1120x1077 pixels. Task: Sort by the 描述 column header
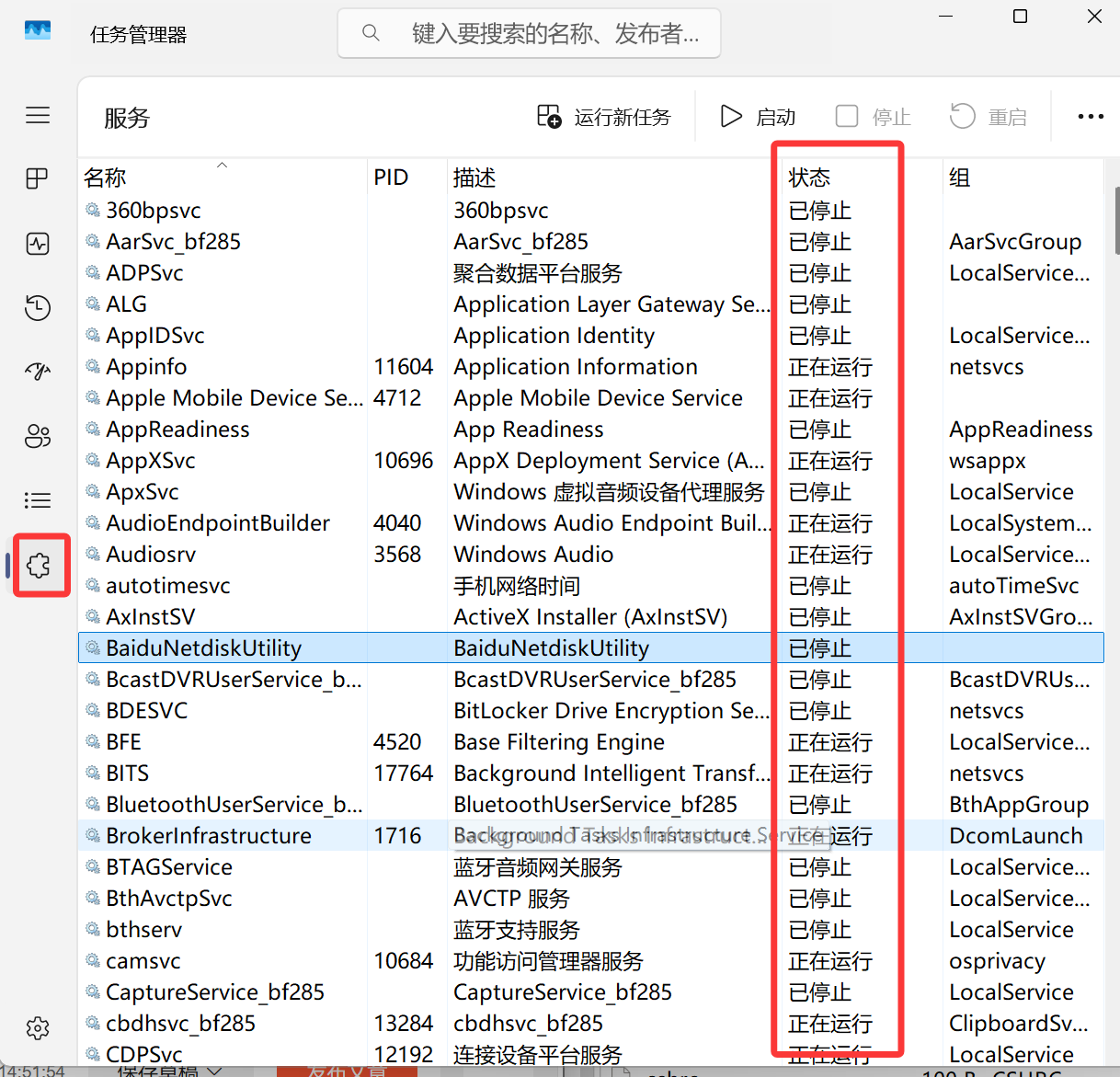(x=612, y=177)
